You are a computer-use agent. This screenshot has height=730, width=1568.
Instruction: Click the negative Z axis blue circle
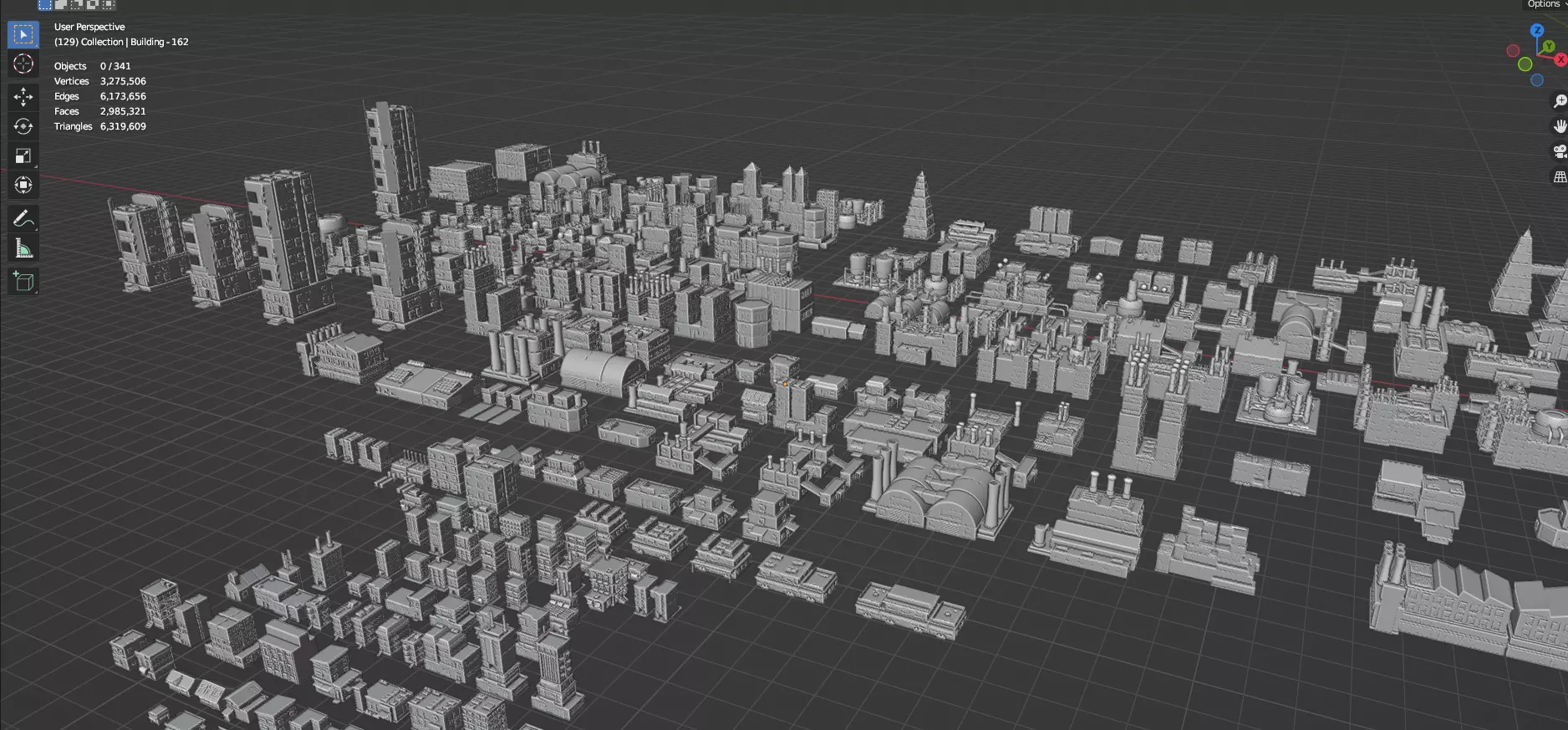click(1536, 80)
